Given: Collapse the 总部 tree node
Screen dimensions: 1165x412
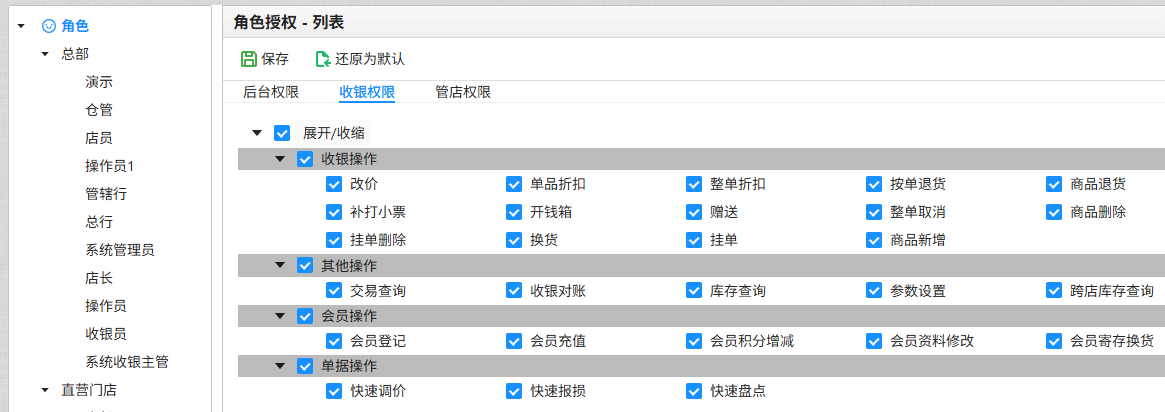Looking at the screenshot, I should 45,54.
